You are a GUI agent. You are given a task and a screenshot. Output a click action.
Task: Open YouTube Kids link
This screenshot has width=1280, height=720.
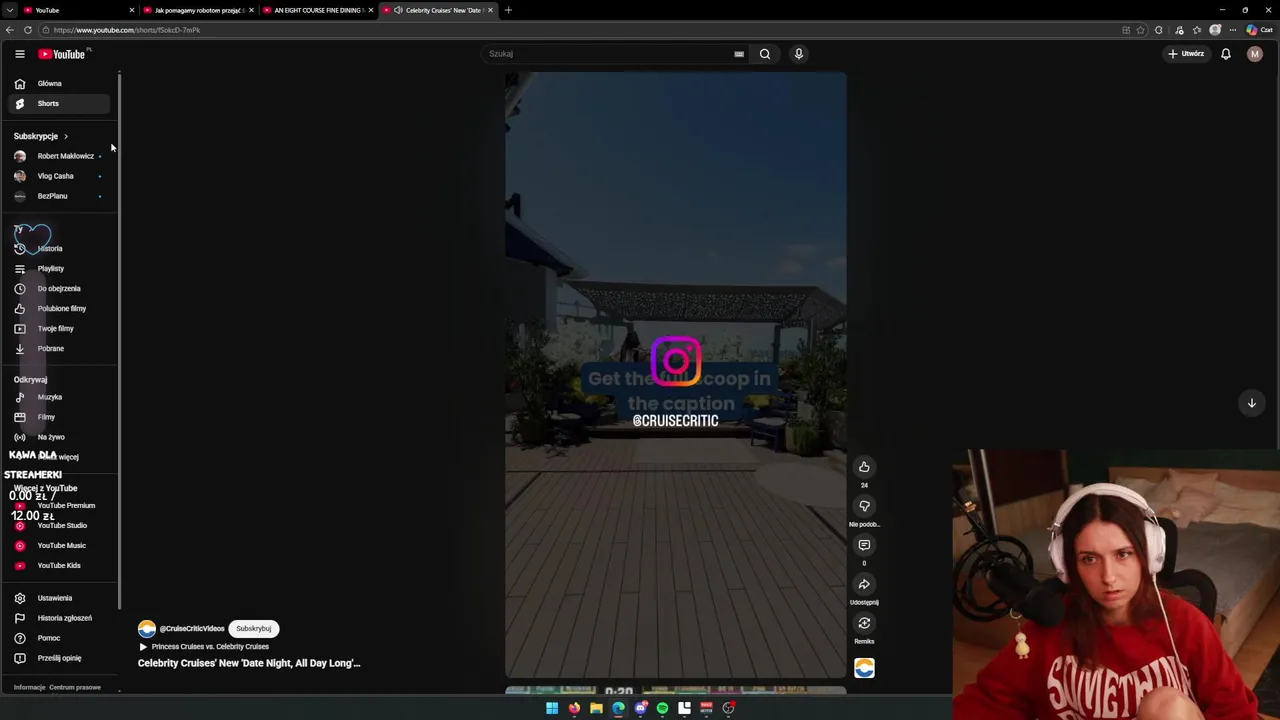point(59,565)
